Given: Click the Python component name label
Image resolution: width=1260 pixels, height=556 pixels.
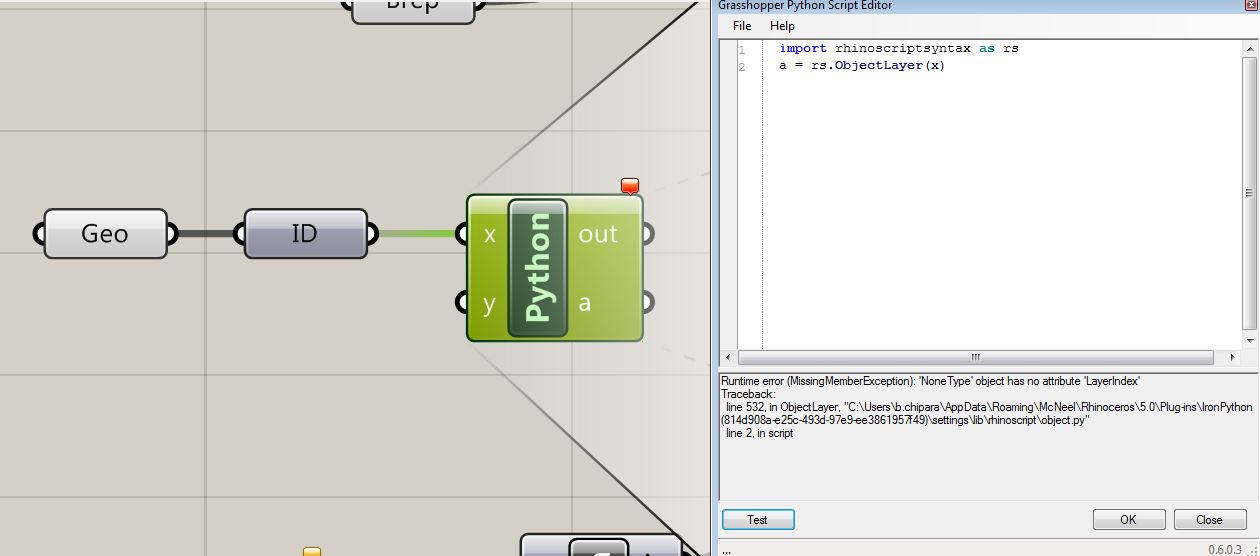Looking at the screenshot, I should pos(538,267).
